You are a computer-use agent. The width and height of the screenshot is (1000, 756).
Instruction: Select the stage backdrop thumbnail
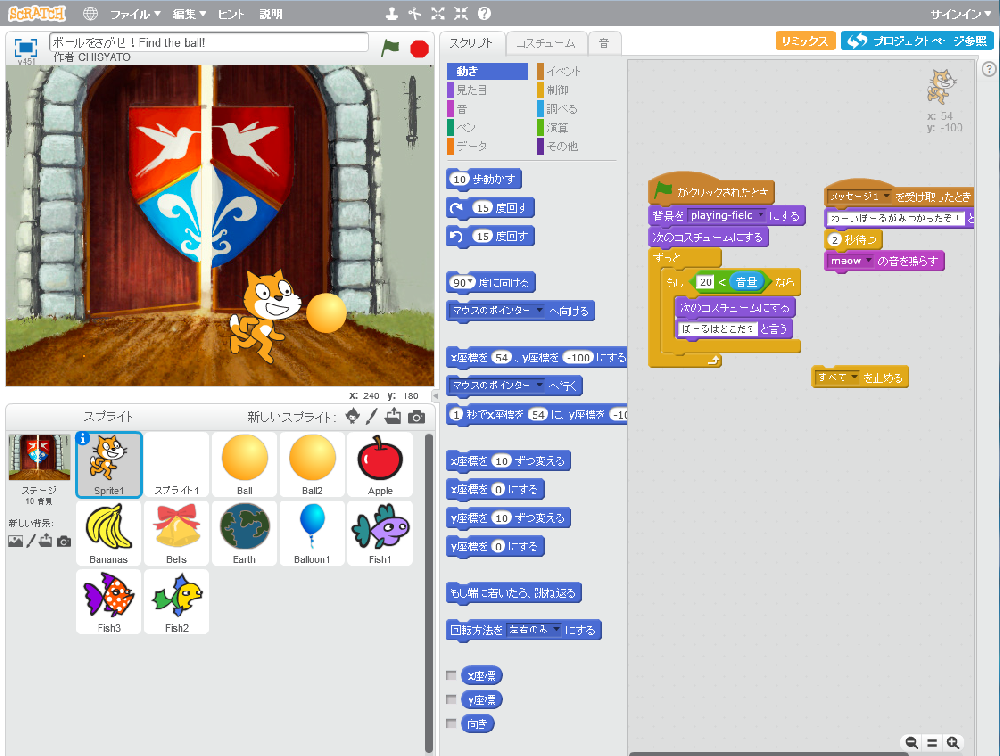40,457
